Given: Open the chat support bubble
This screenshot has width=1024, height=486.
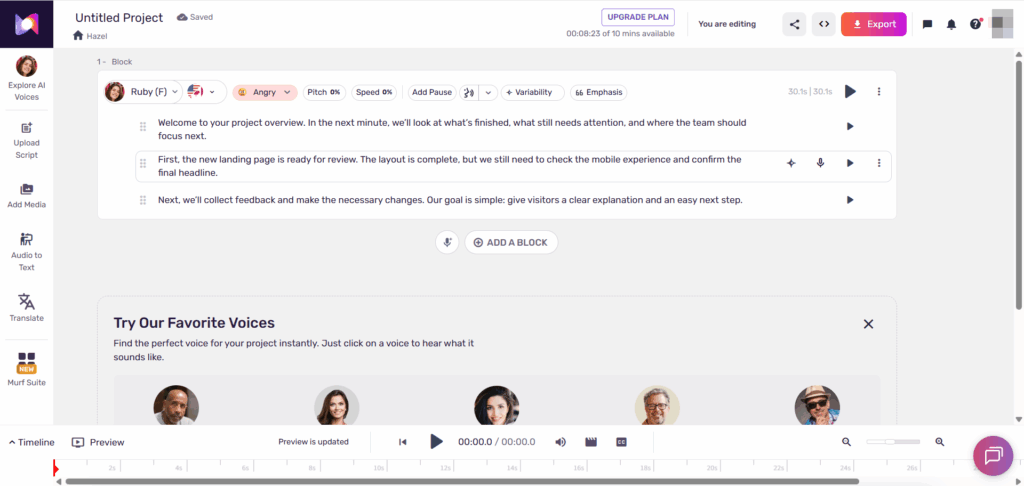Looking at the screenshot, I should point(993,455).
